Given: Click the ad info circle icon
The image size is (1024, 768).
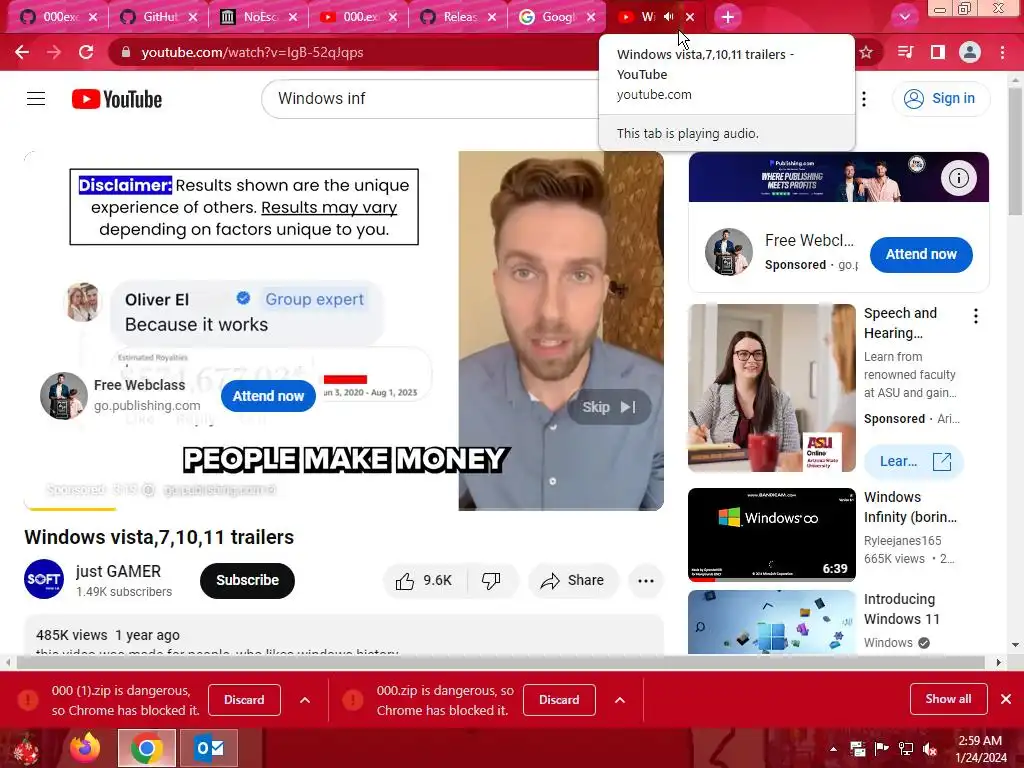Looking at the screenshot, I should (x=958, y=178).
